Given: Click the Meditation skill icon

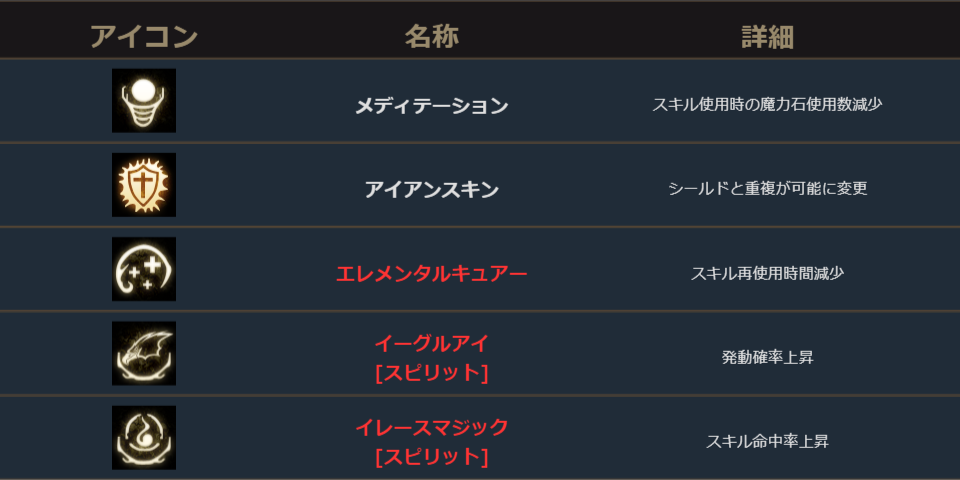Looking at the screenshot, I should pyautogui.click(x=144, y=101).
